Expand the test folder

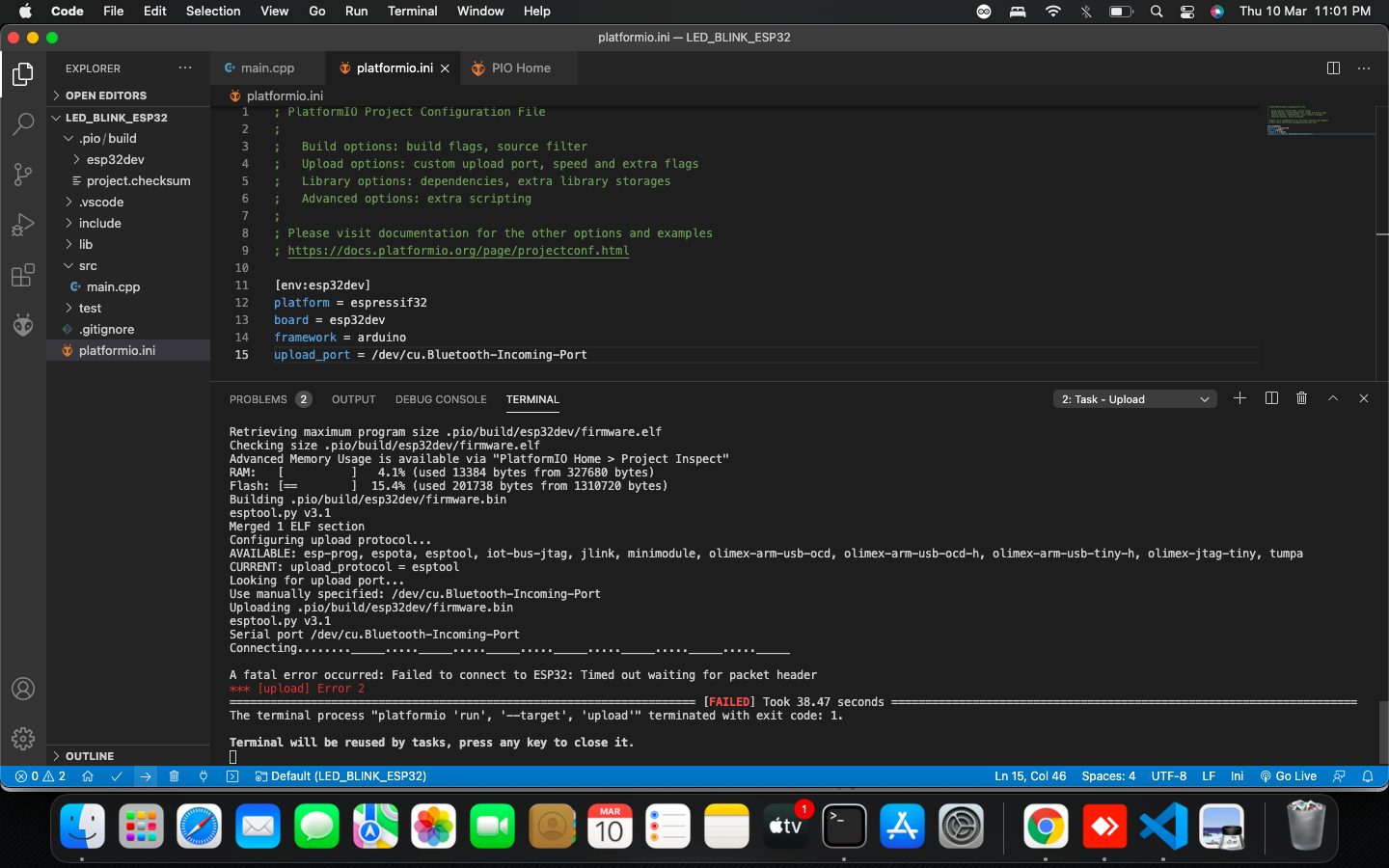coord(128,309)
